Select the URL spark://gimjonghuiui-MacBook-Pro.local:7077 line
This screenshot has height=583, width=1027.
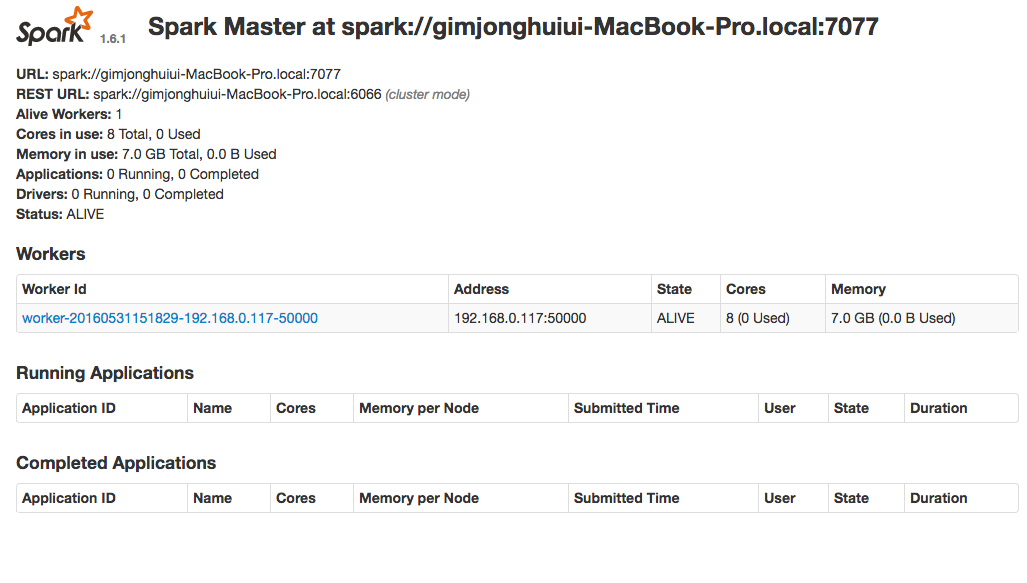[x=178, y=74]
